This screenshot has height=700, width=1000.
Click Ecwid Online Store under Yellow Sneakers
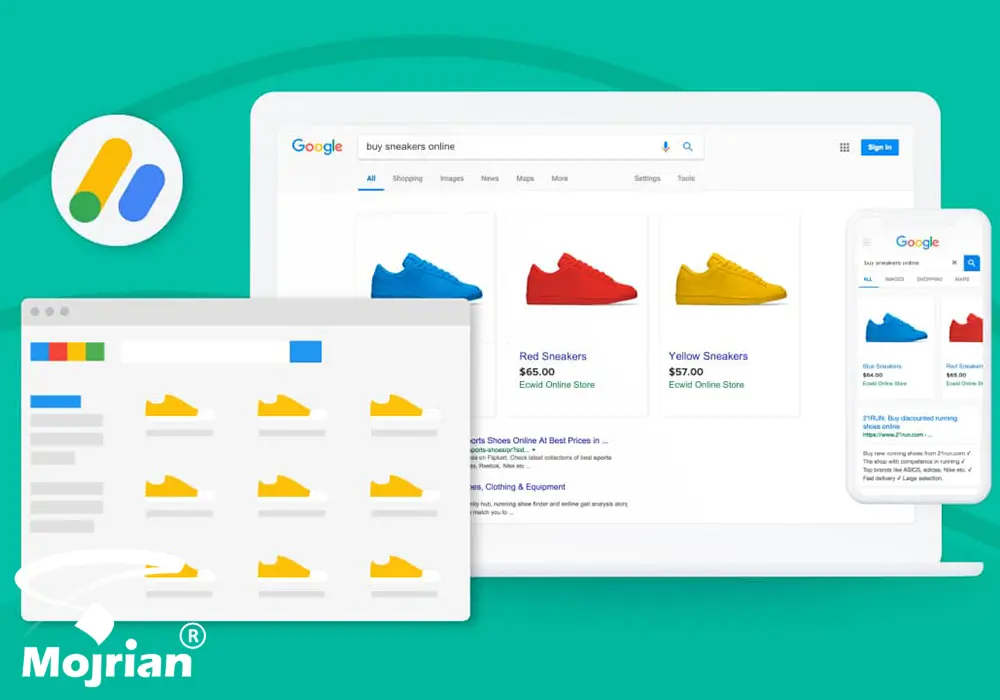coord(706,385)
